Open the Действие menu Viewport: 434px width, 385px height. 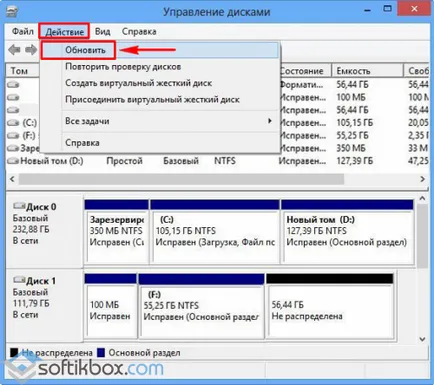64,32
